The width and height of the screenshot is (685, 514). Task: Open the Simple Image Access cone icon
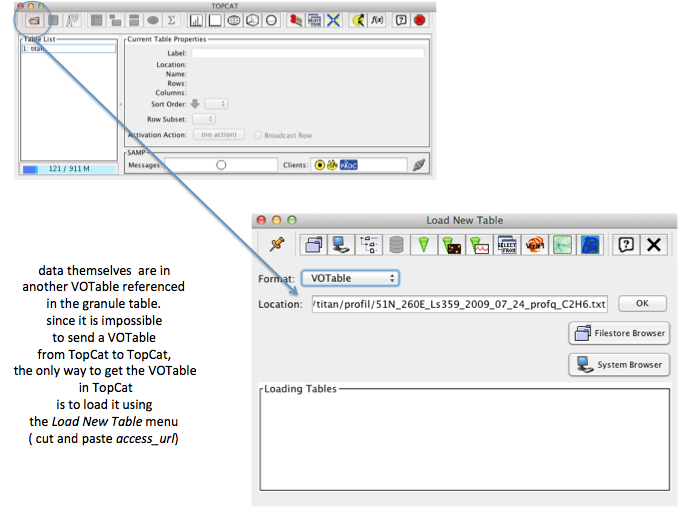451,245
